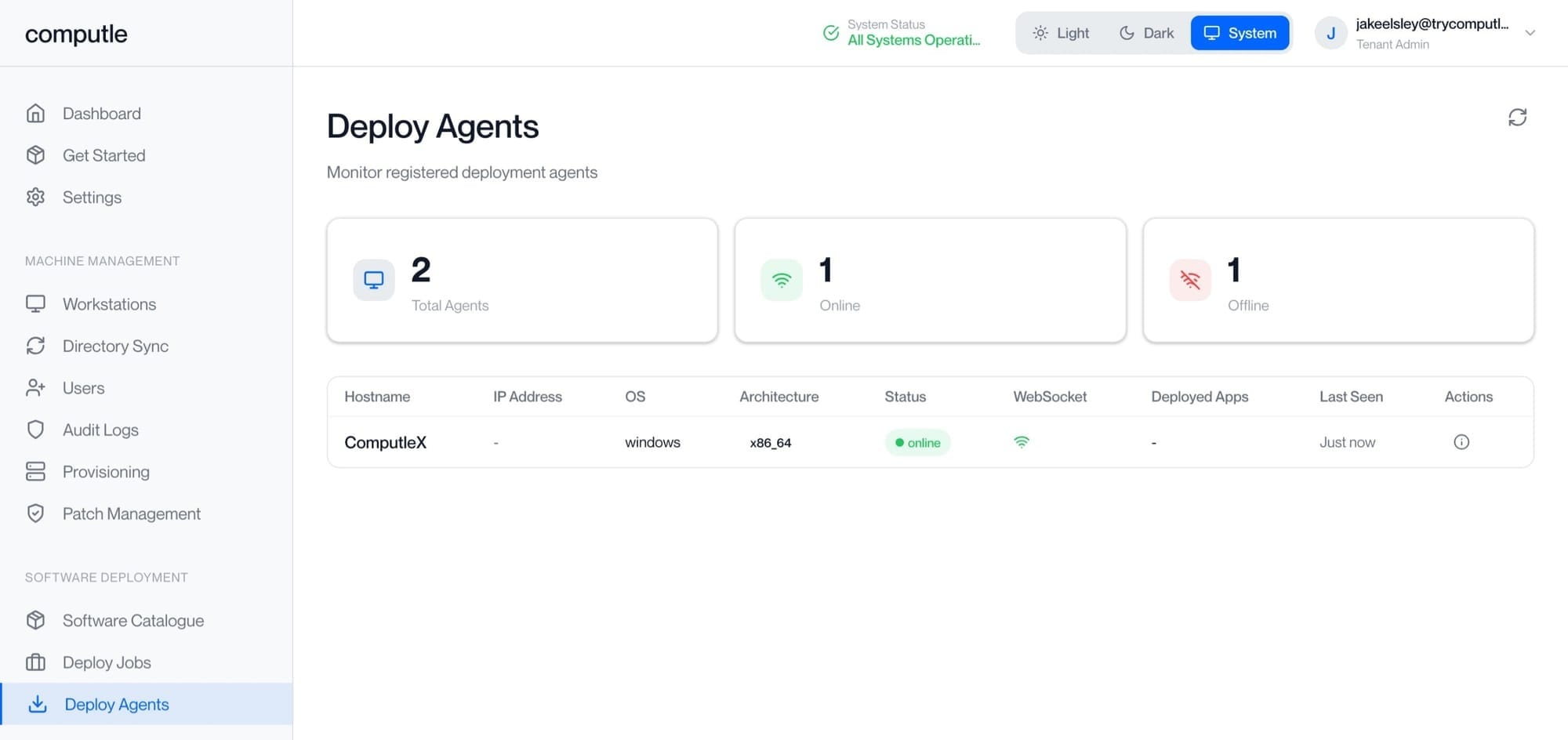Click the red Offline wifi icon
This screenshot has width=1568, height=740.
tap(1190, 280)
